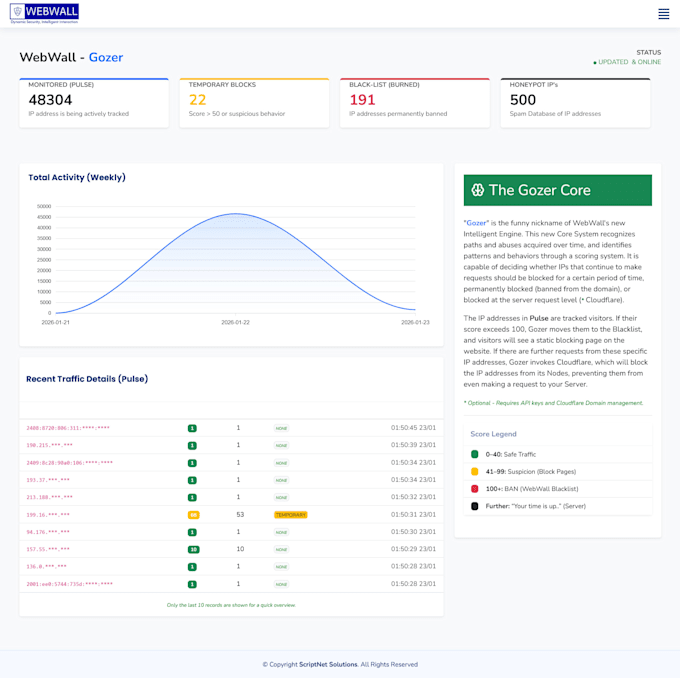The image size is (680, 678).
Task: Click the NONE badge in the 193.37 row
Action: [x=281, y=480]
